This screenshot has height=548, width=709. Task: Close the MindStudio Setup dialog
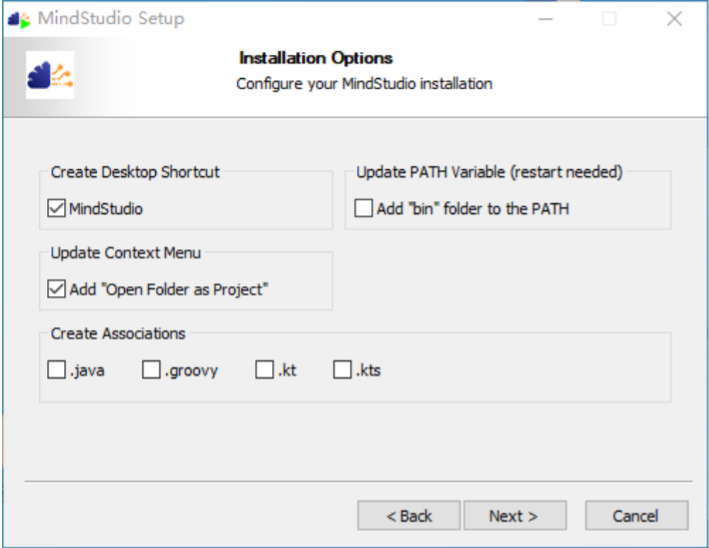pyautogui.click(x=674, y=19)
